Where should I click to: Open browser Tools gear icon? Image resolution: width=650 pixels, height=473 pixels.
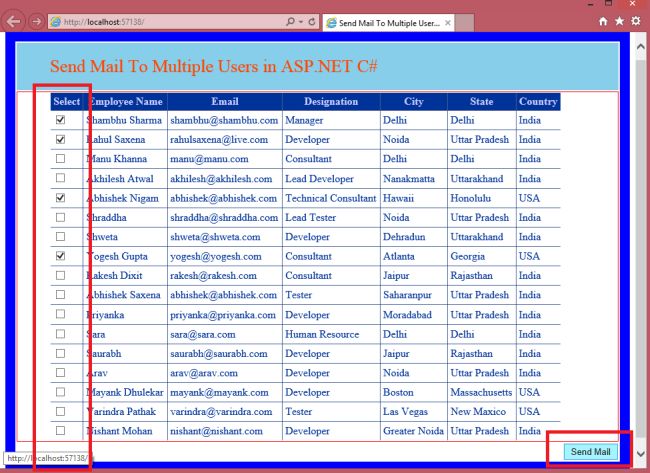click(x=636, y=21)
